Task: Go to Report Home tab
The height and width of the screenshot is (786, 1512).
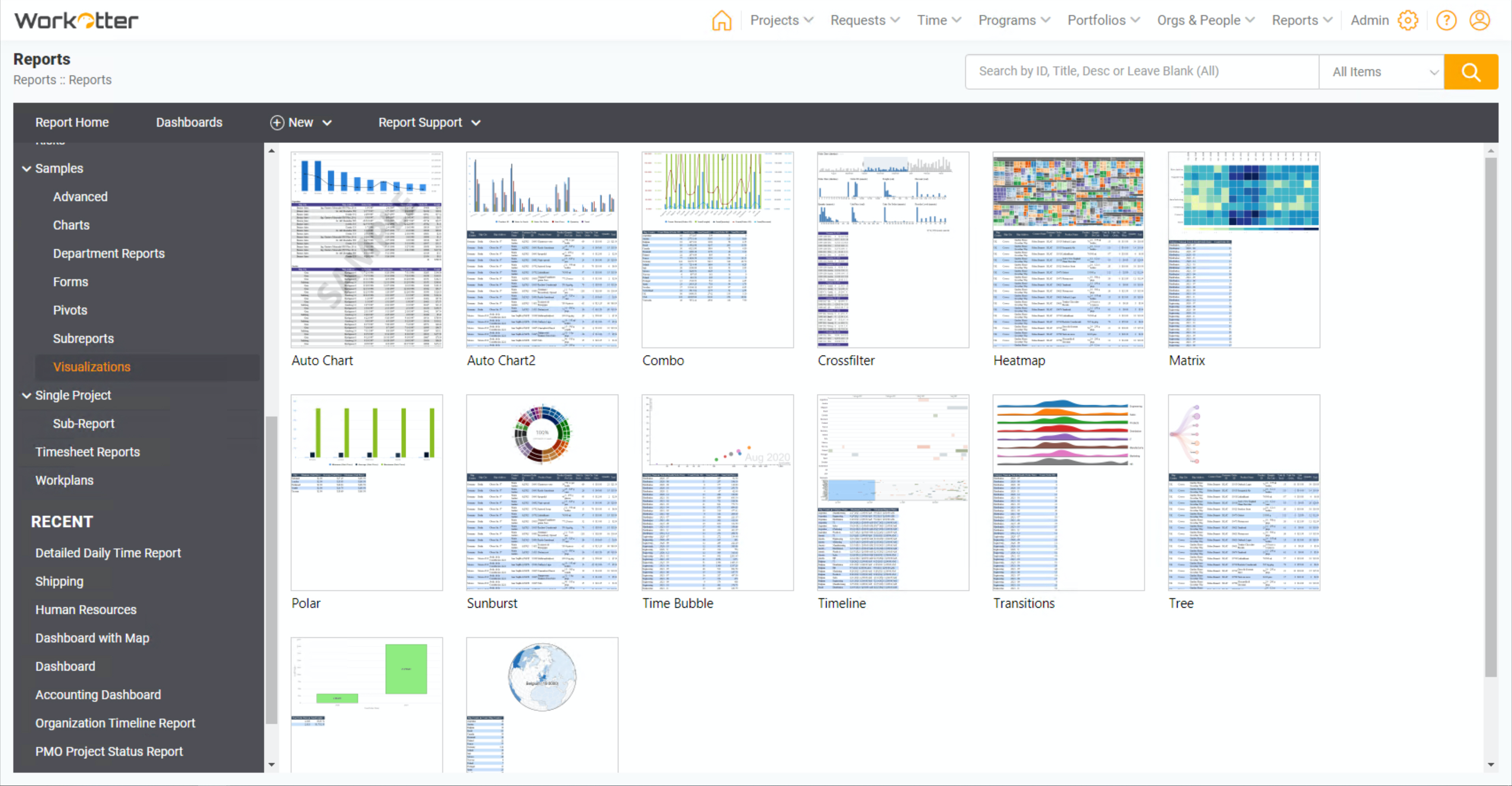Action: pyautogui.click(x=72, y=123)
